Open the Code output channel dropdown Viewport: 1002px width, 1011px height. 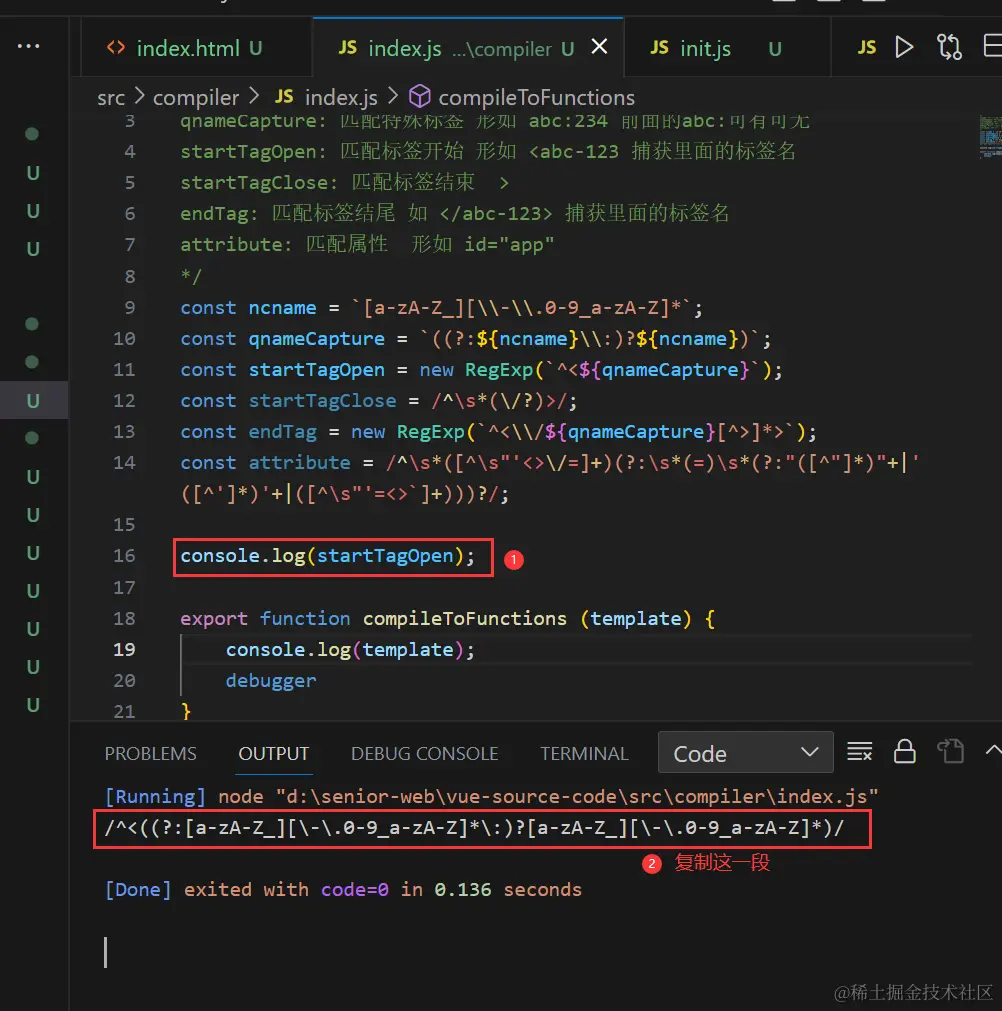point(745,752)
